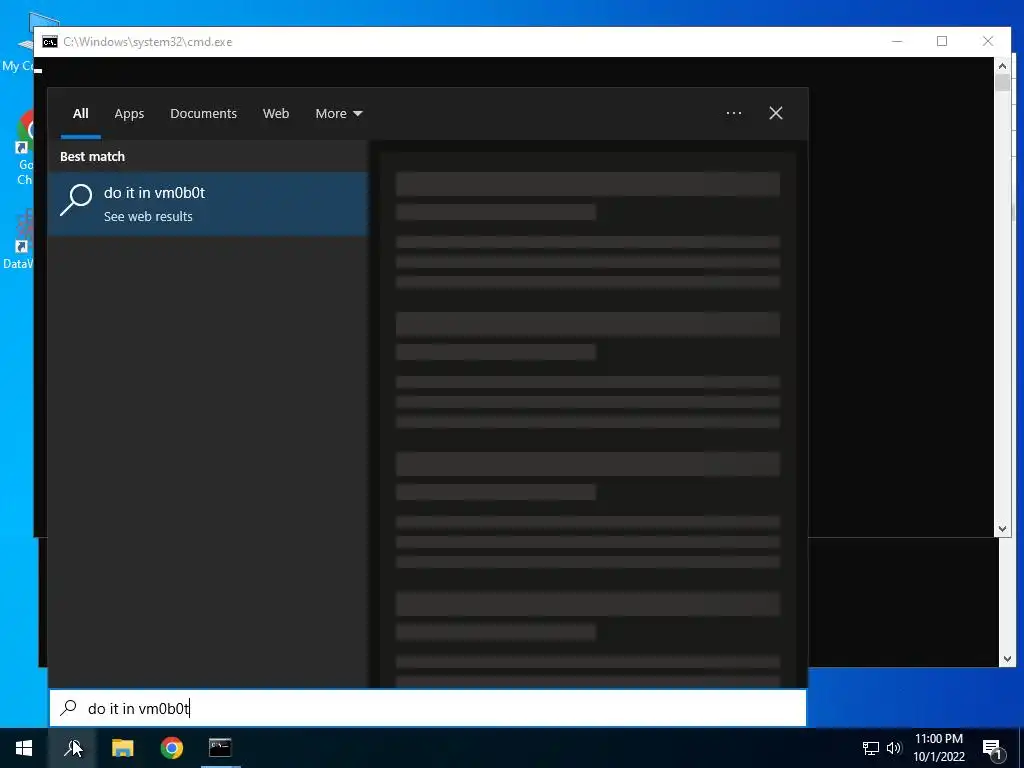Open the volume speaker tray icon
The width and height of the screenshot is (1024, 768).
tap(894, 748)
